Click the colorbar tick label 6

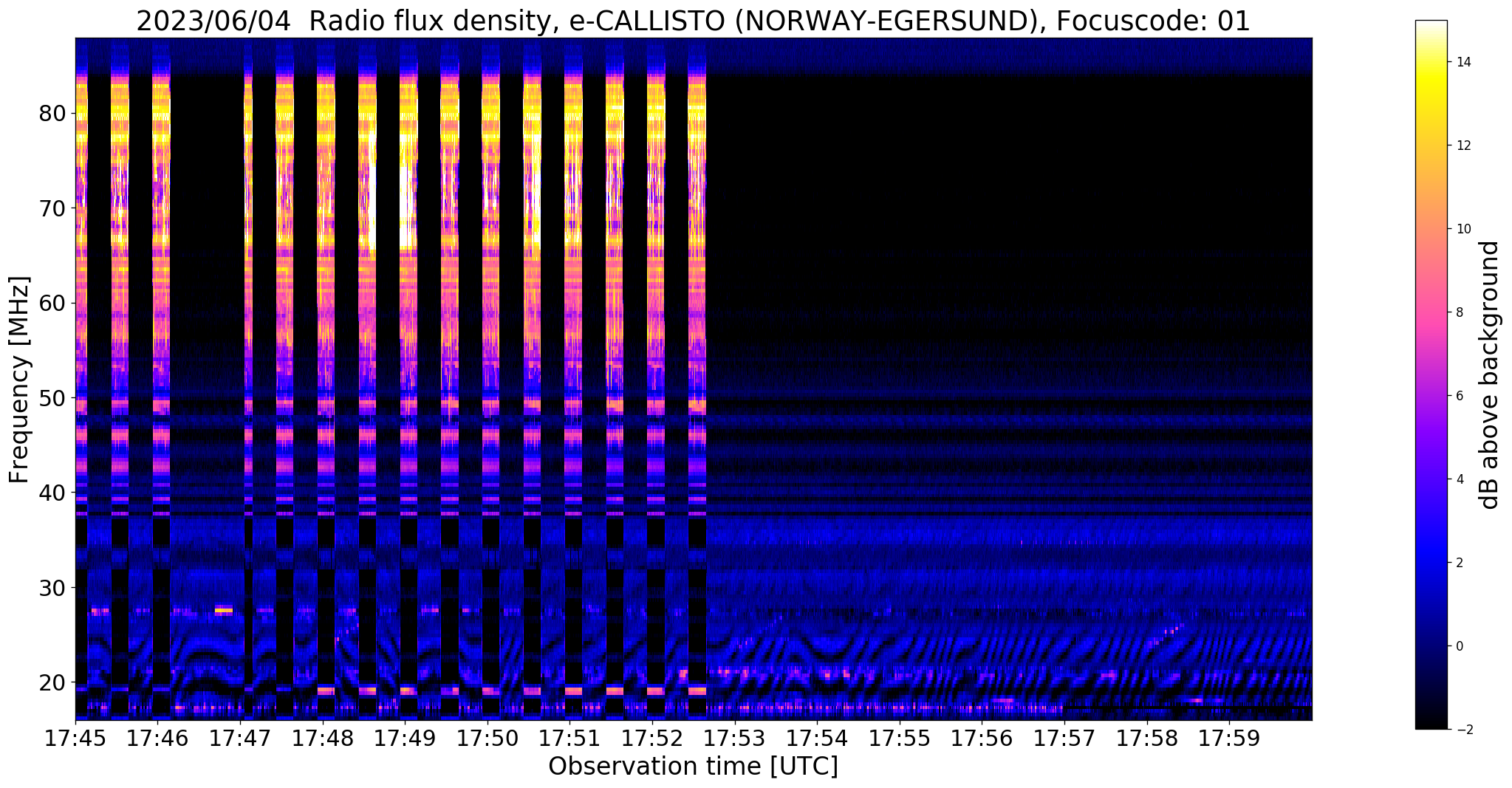point(1459,396)
